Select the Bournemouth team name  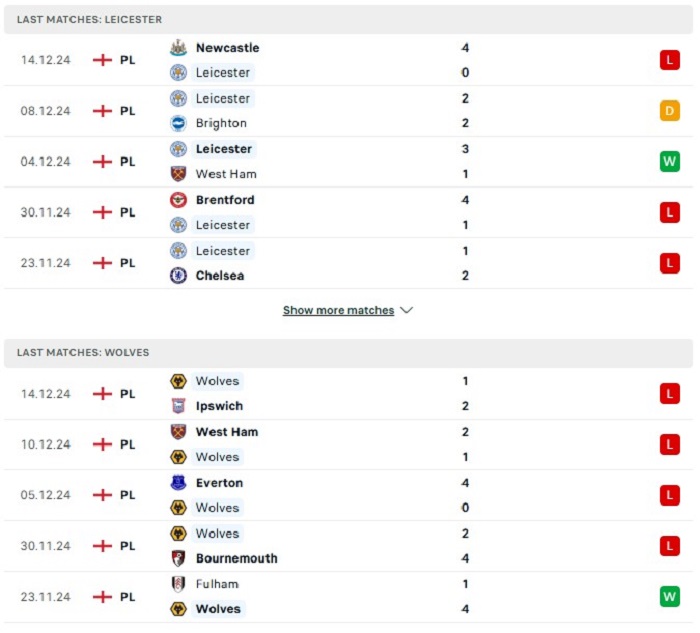[x=237, y=558]
